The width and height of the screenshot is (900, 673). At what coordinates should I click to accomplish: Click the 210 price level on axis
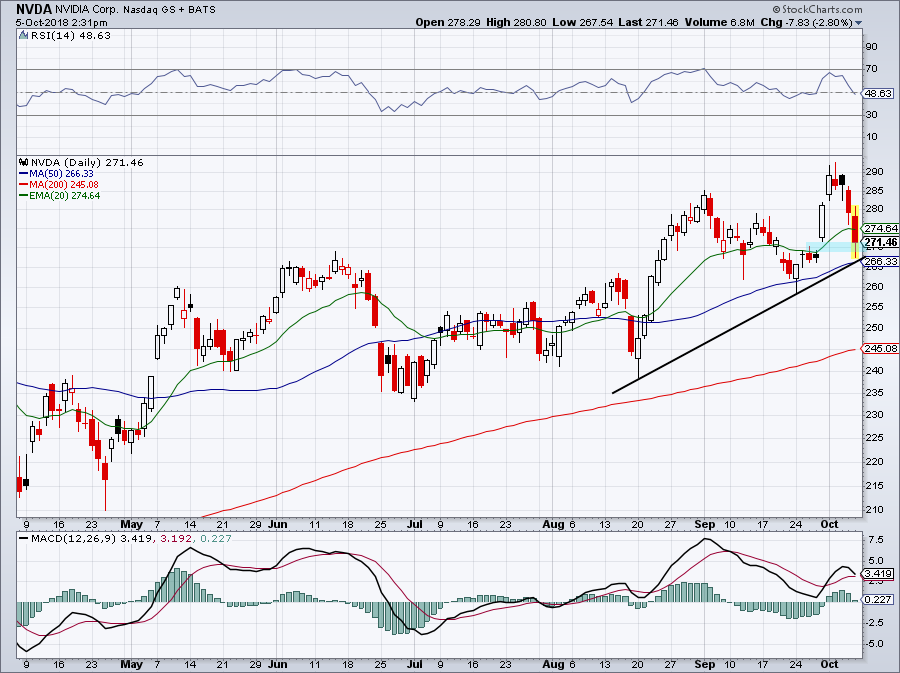pos(874,509)
